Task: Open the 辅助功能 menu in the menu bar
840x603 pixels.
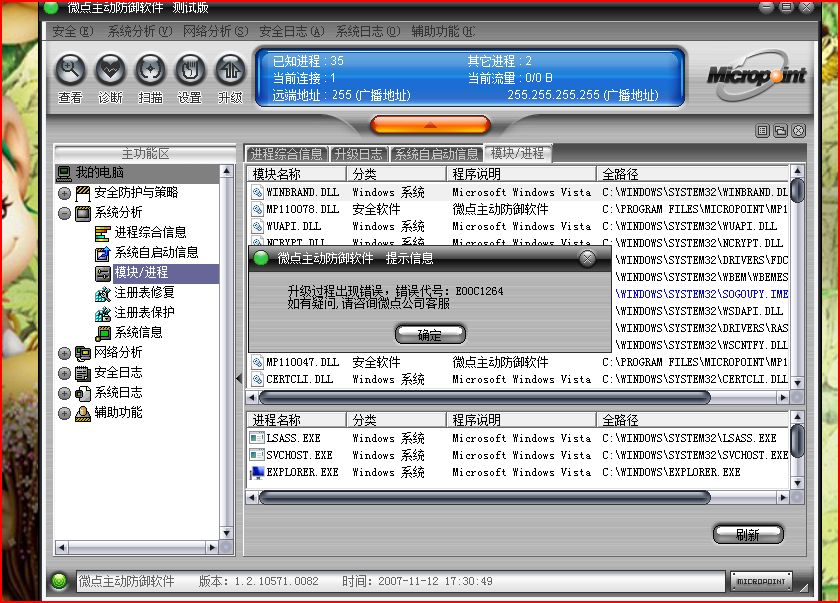Action: pos(443,32)
